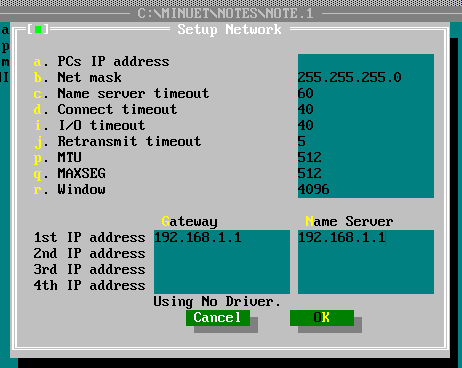Click the Setup Network dialog title
This screenshot has height=368, width=462.
click(x=229, y=30)
